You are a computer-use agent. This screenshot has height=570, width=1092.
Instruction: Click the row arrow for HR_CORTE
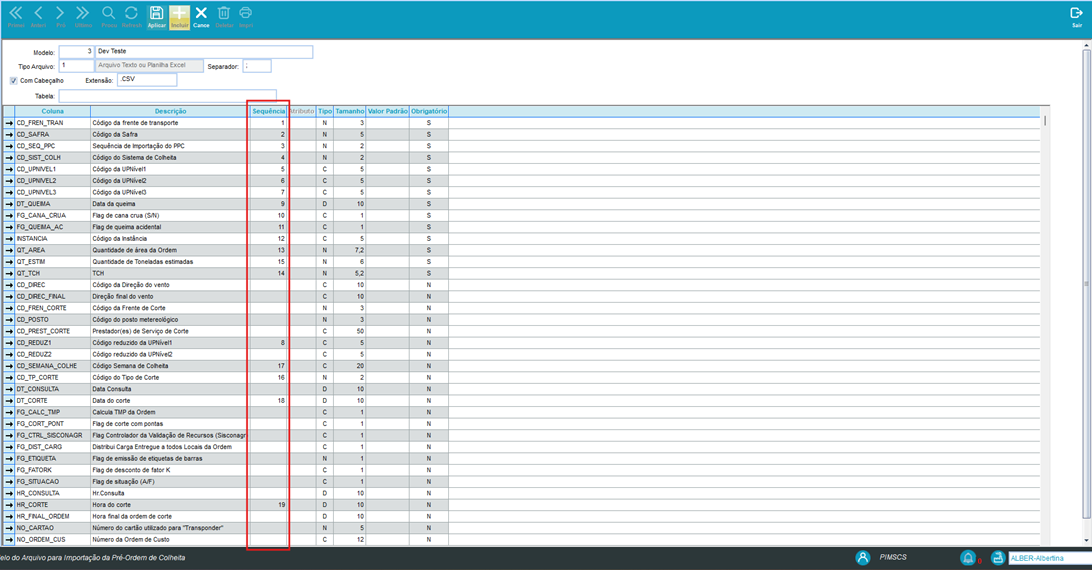(x=9, y=504)
